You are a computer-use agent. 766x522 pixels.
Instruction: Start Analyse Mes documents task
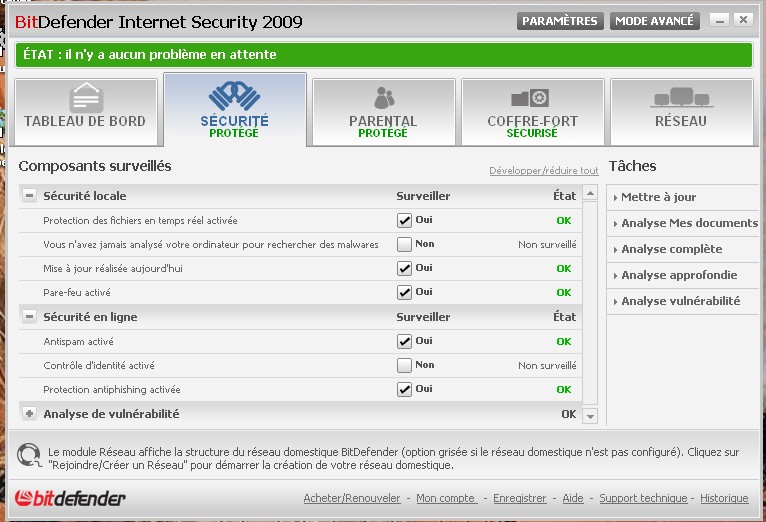tap(689, 223)
